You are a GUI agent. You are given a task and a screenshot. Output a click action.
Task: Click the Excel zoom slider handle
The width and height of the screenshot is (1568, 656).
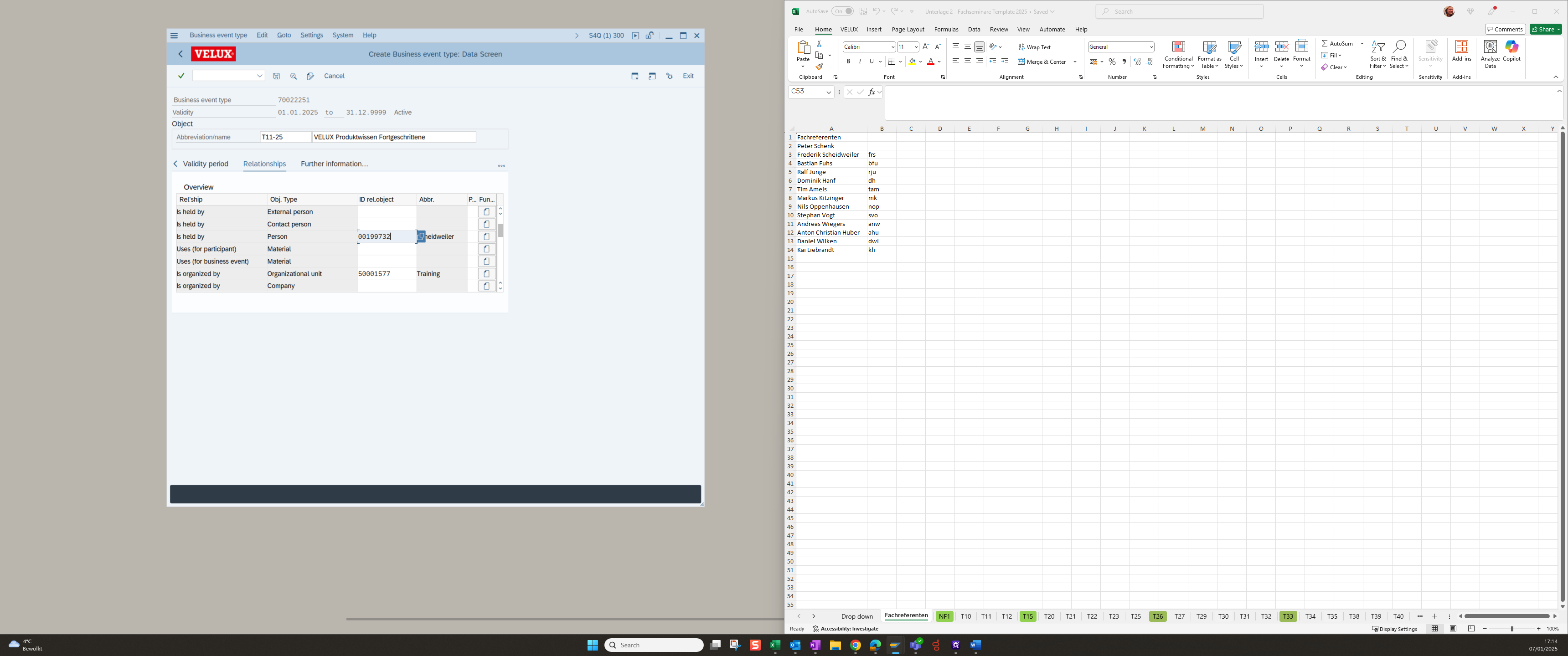[1511, 629]
